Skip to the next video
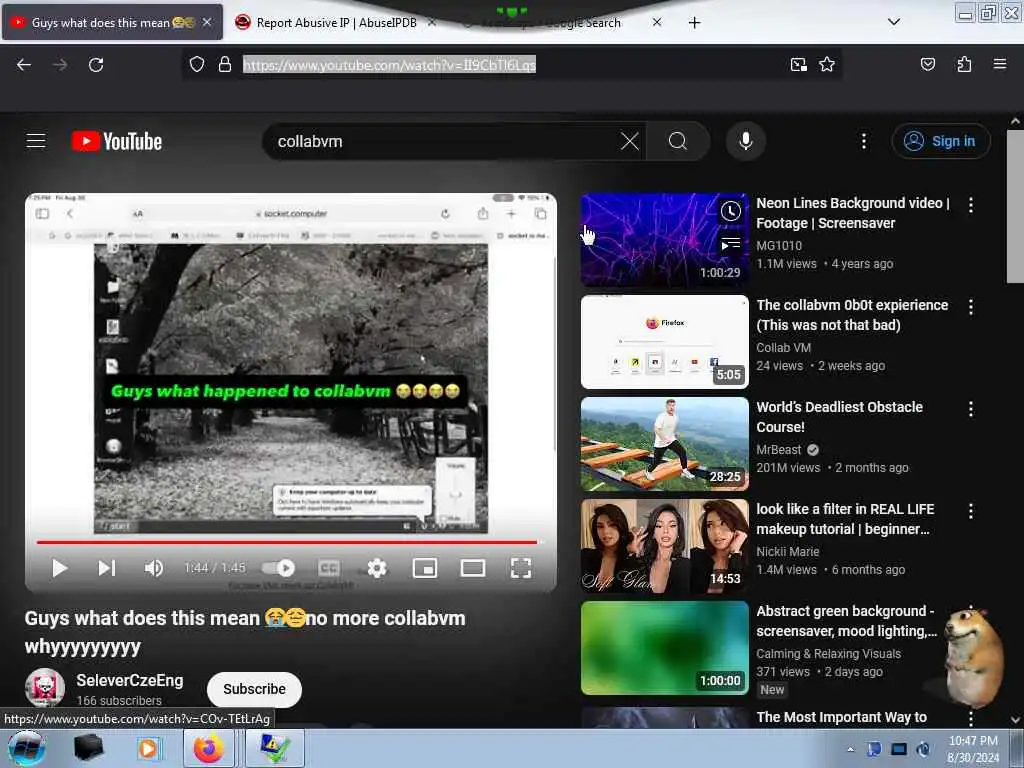Screen dimensions: 1024x768 (x=106, y=568)
